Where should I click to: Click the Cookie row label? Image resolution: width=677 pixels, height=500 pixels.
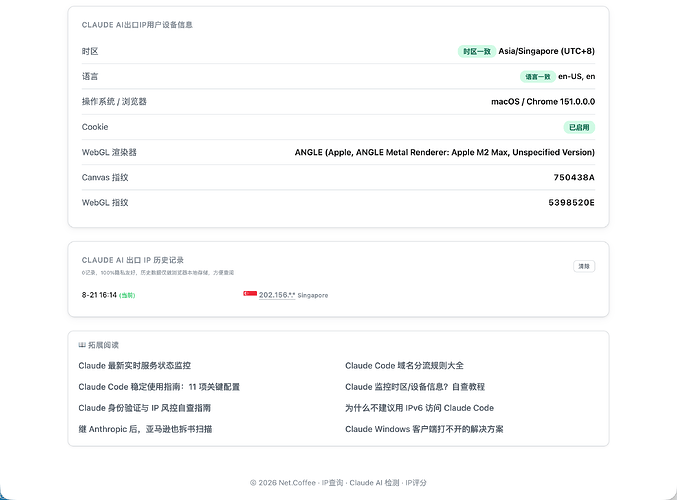click(95, 127)
